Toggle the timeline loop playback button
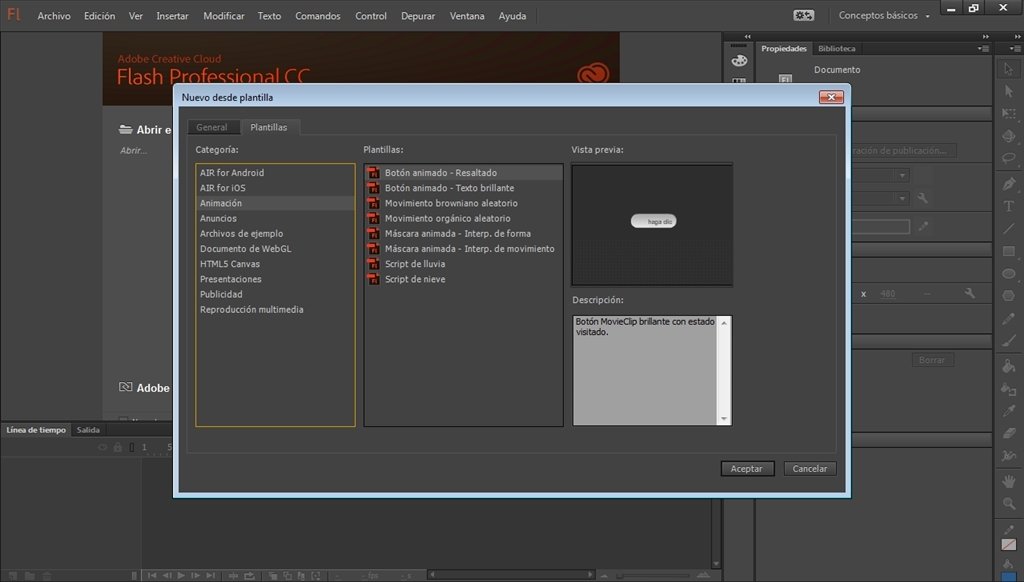Viewport: 1024px width, 582px height. tap(247, 575)
